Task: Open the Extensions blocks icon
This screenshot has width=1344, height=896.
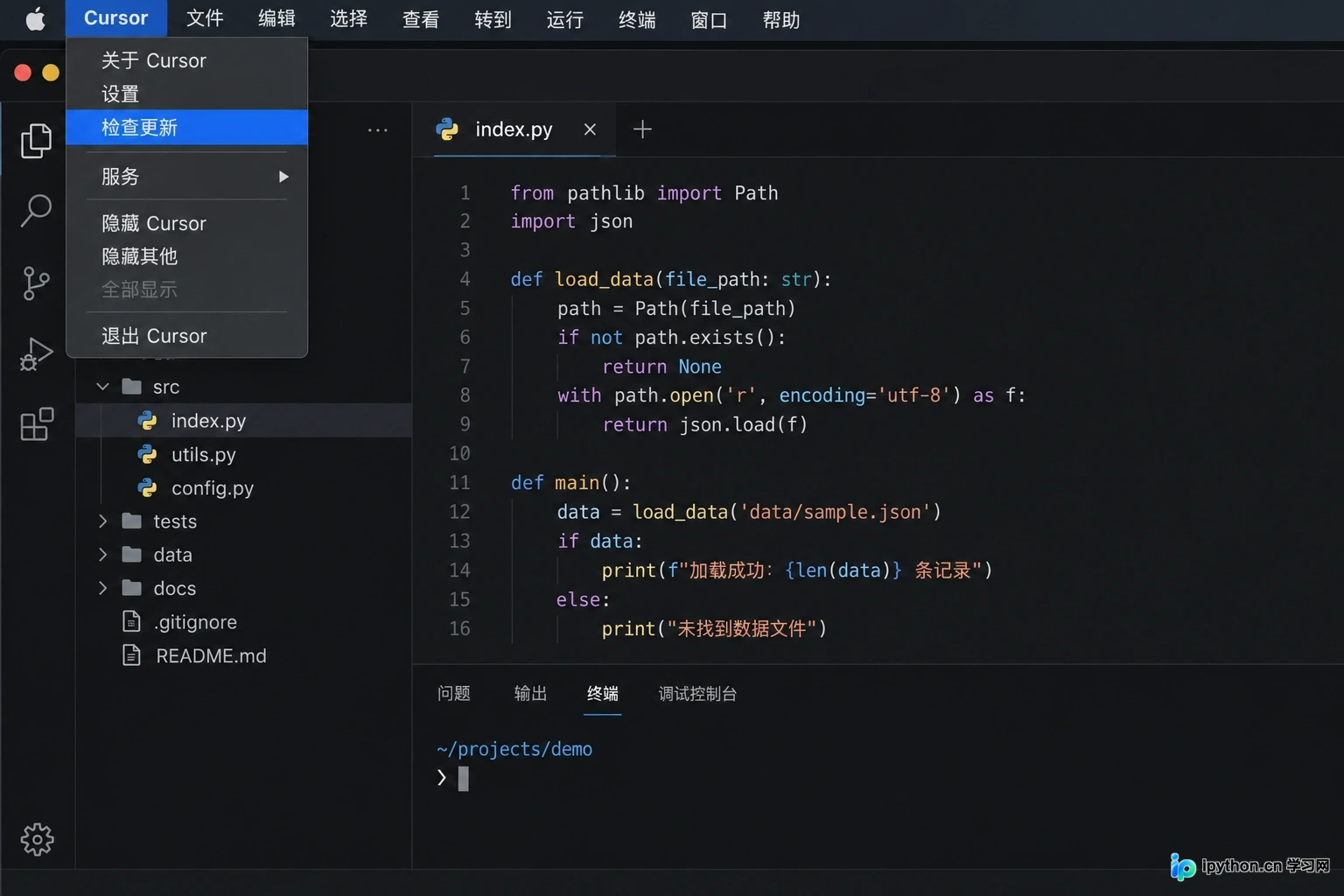Action: tap(37, 424)
